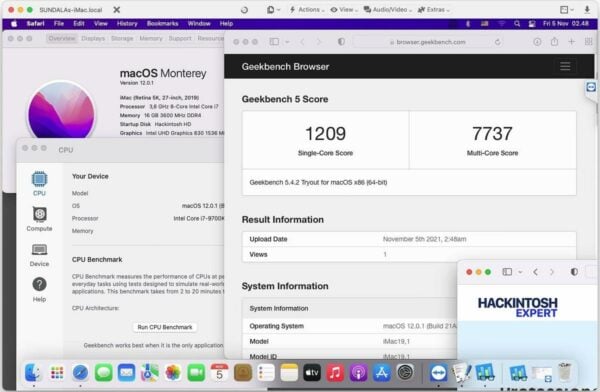Toggle the Safari sidebar in Geekbench window
The image size is (600, 392).
coord(274,42)
